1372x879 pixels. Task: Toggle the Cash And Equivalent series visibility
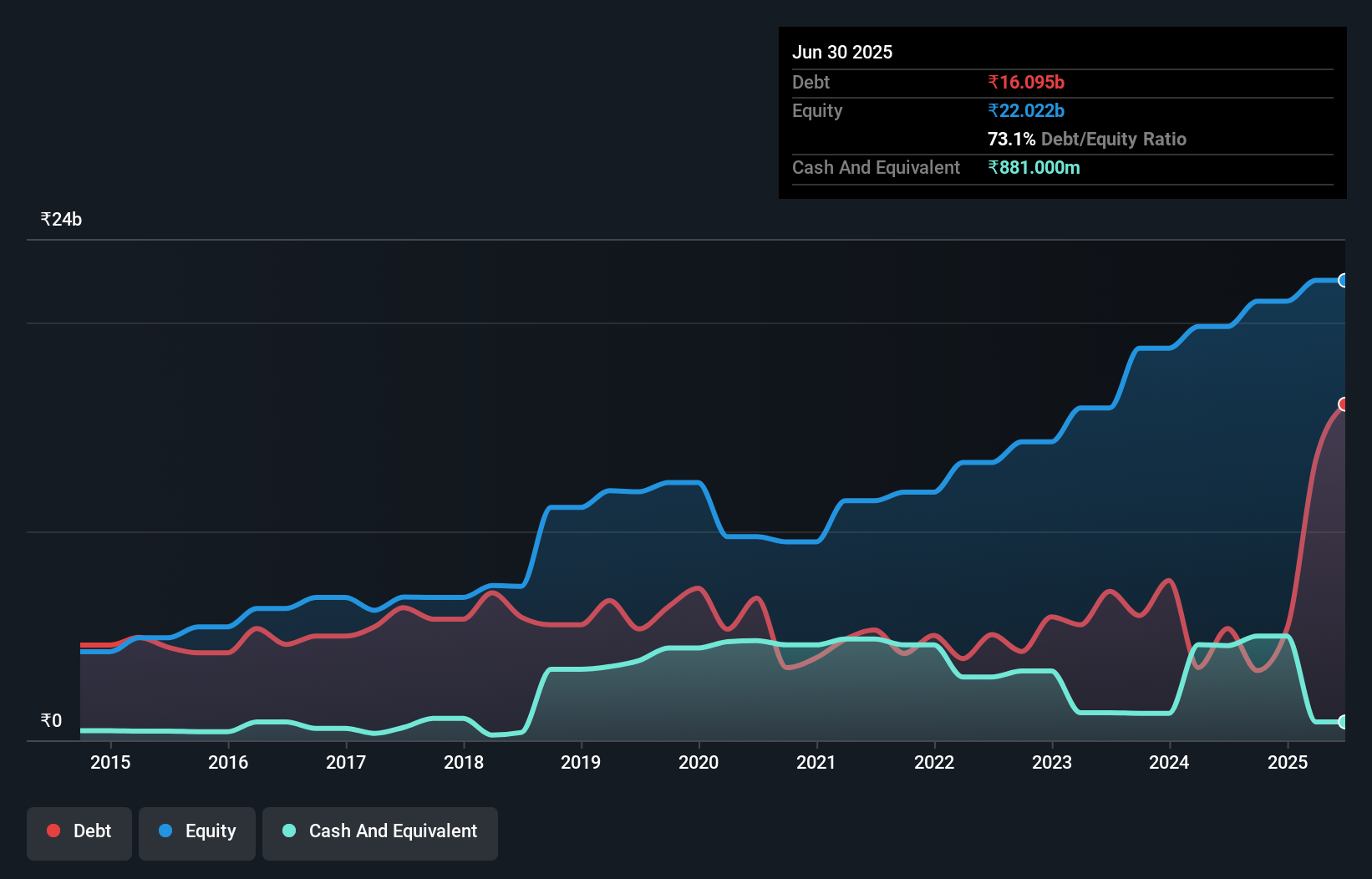[380, 831]
